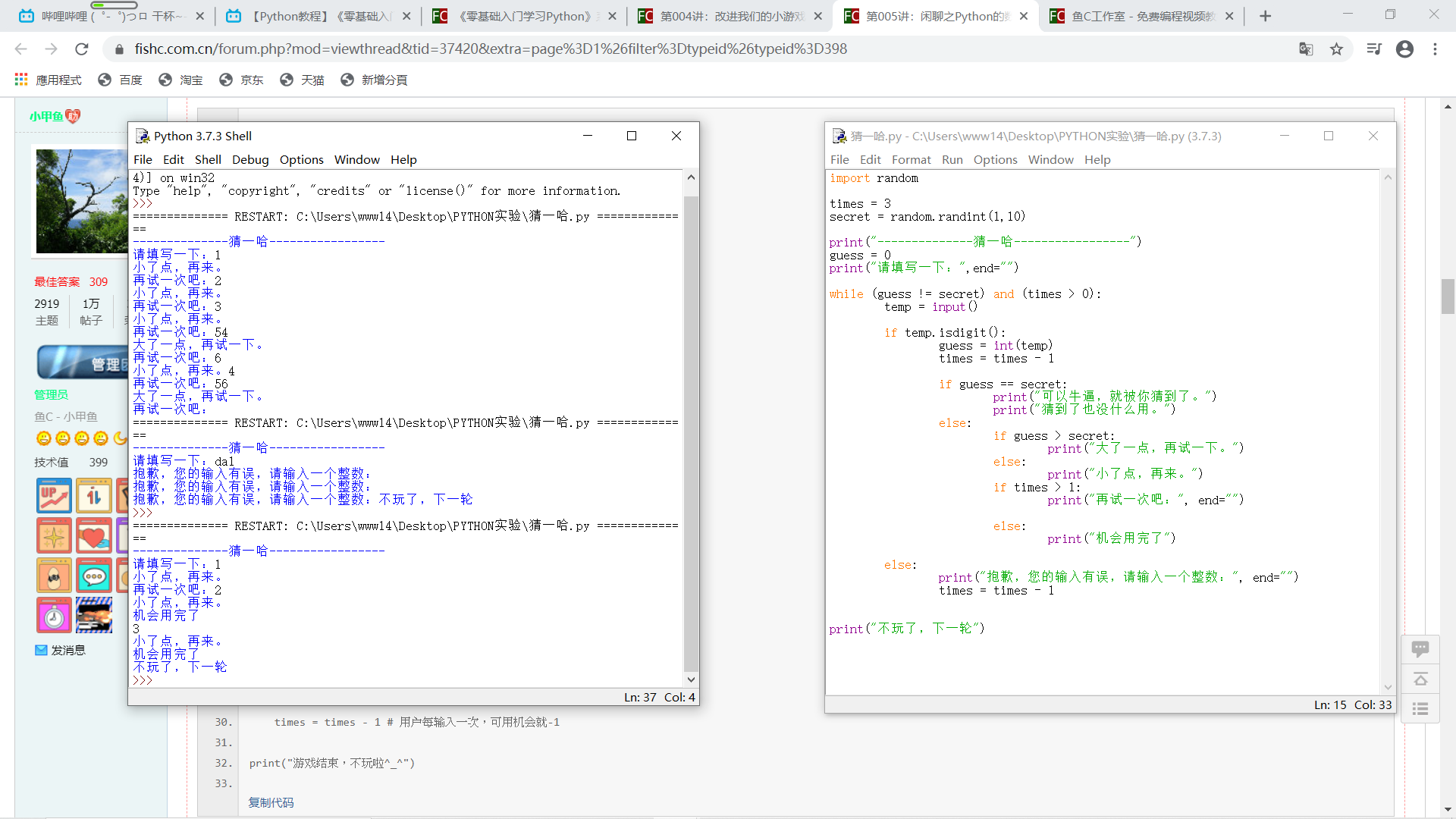The width and height of the screenshot is (1456, 819).
Task: Click Python Shell scrollbar up arrow
Action: pos(691,177)
